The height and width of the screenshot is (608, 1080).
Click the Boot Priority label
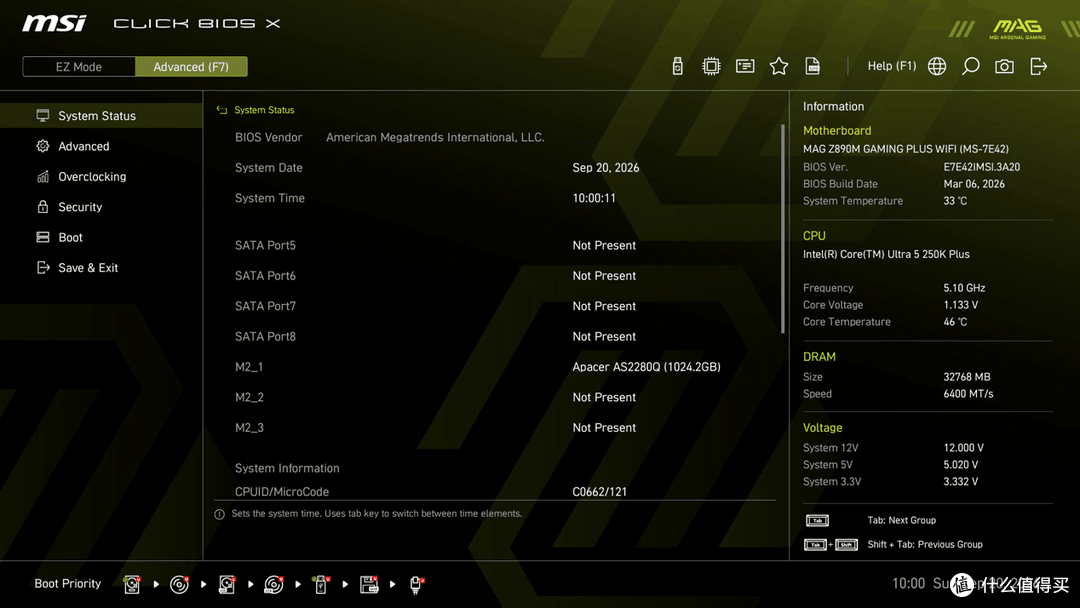pos(68,584)
